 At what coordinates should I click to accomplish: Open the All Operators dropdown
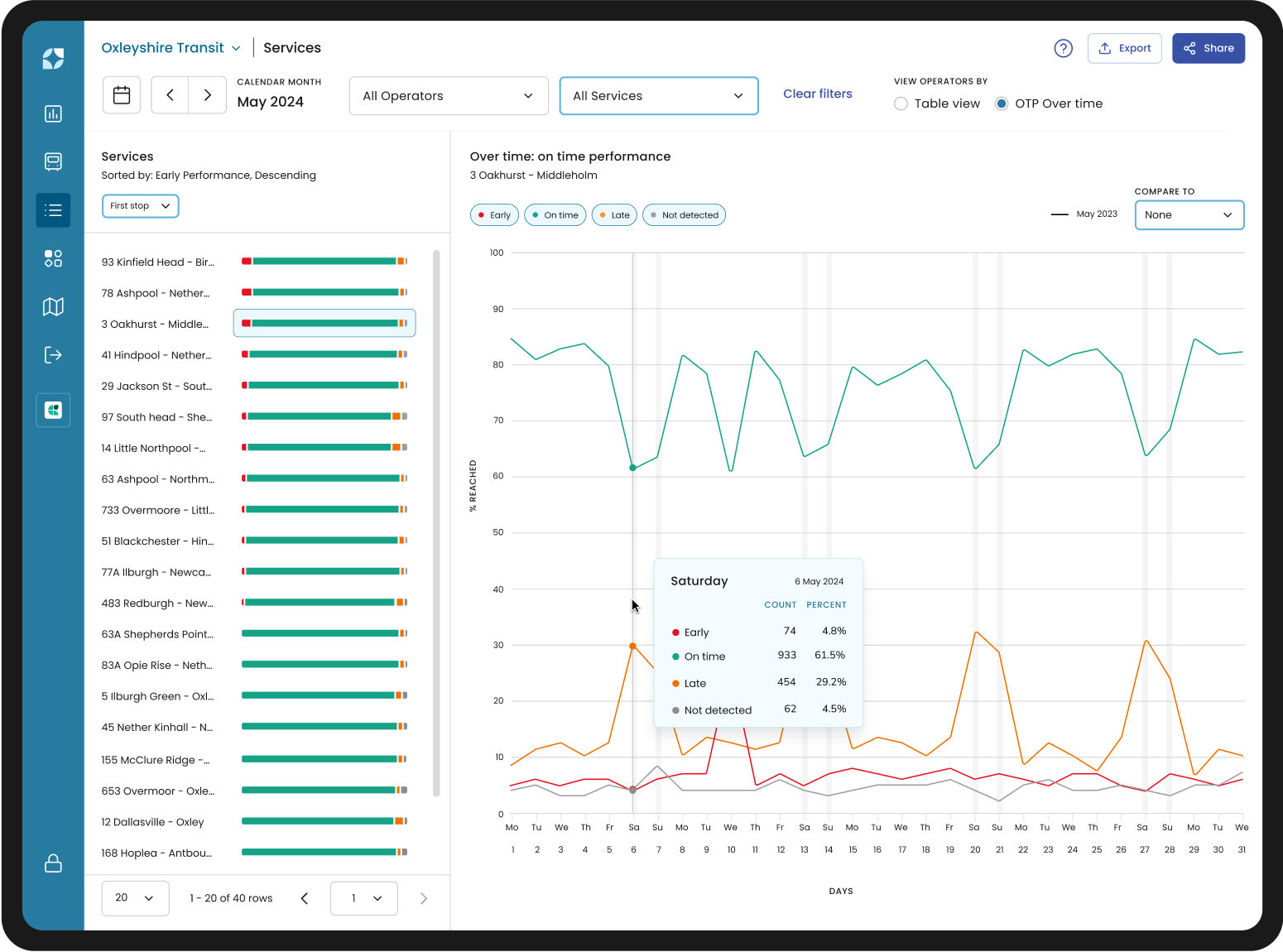click(449, 96)
